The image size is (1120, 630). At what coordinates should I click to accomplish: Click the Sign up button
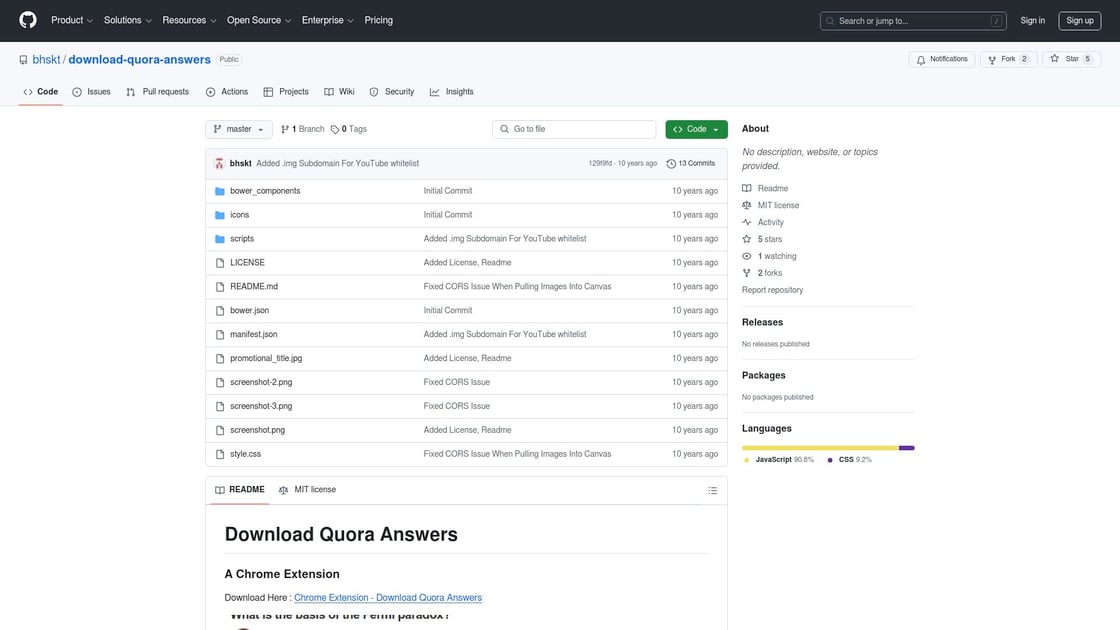point(1079,21)
